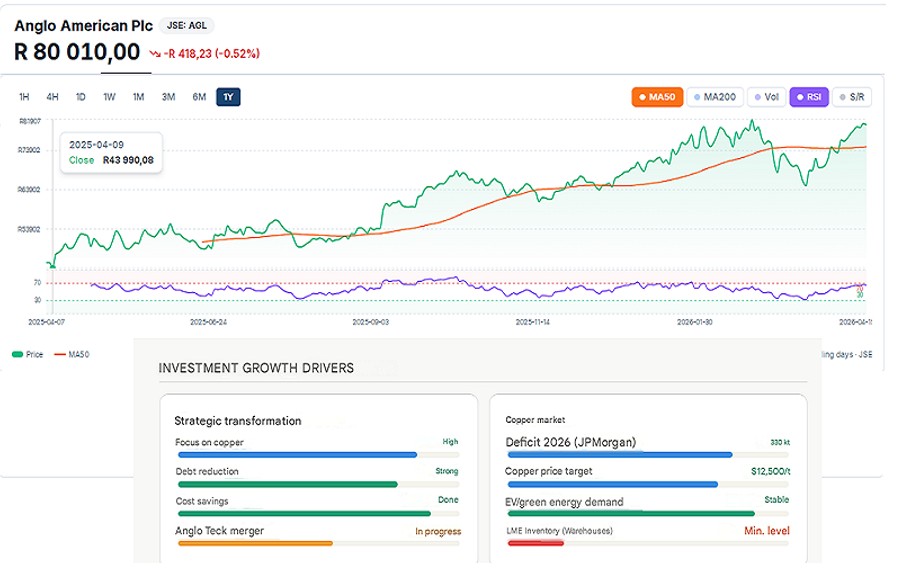Click the x-axis date 2025-09-03
The image size is (900, 563).
[371, 322]
